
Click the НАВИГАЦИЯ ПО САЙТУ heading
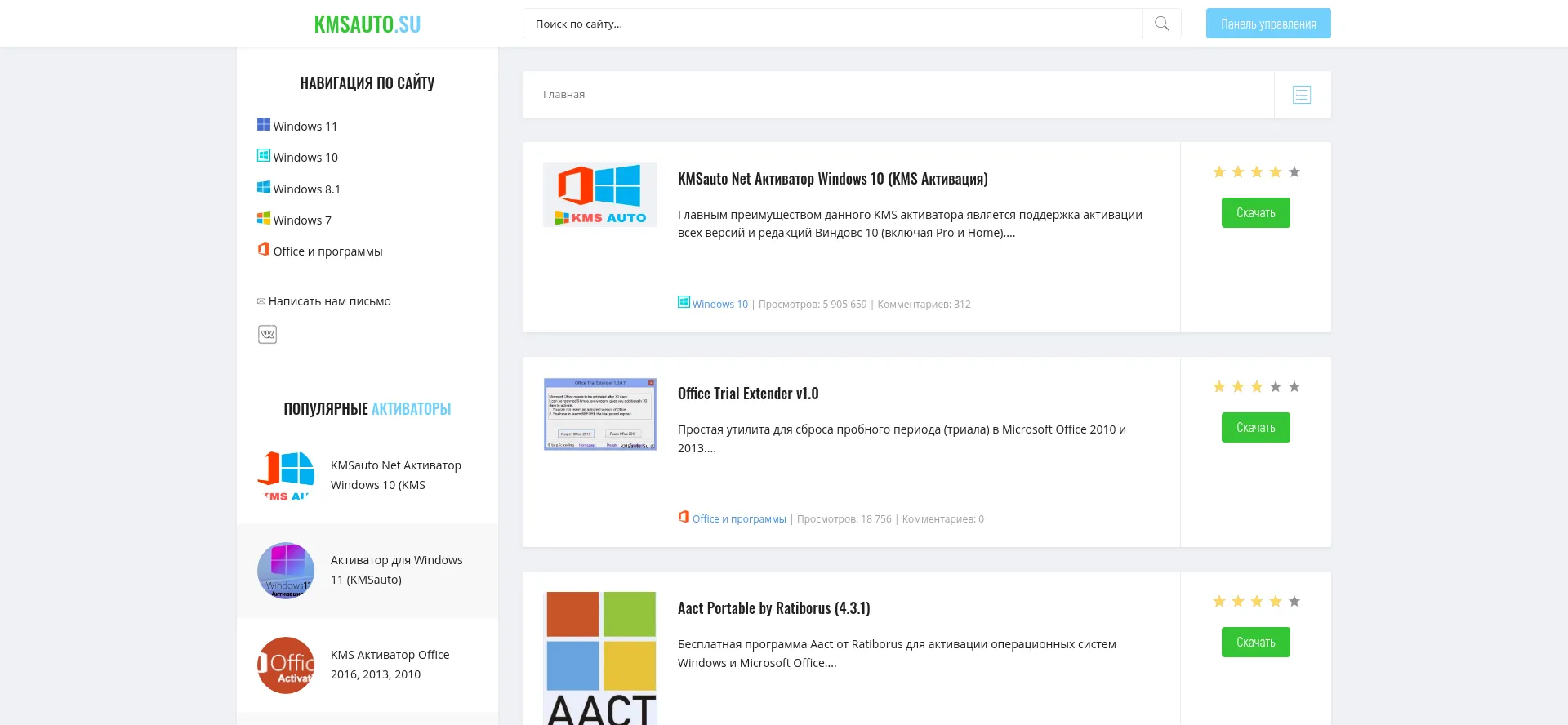tap(367, 83)
